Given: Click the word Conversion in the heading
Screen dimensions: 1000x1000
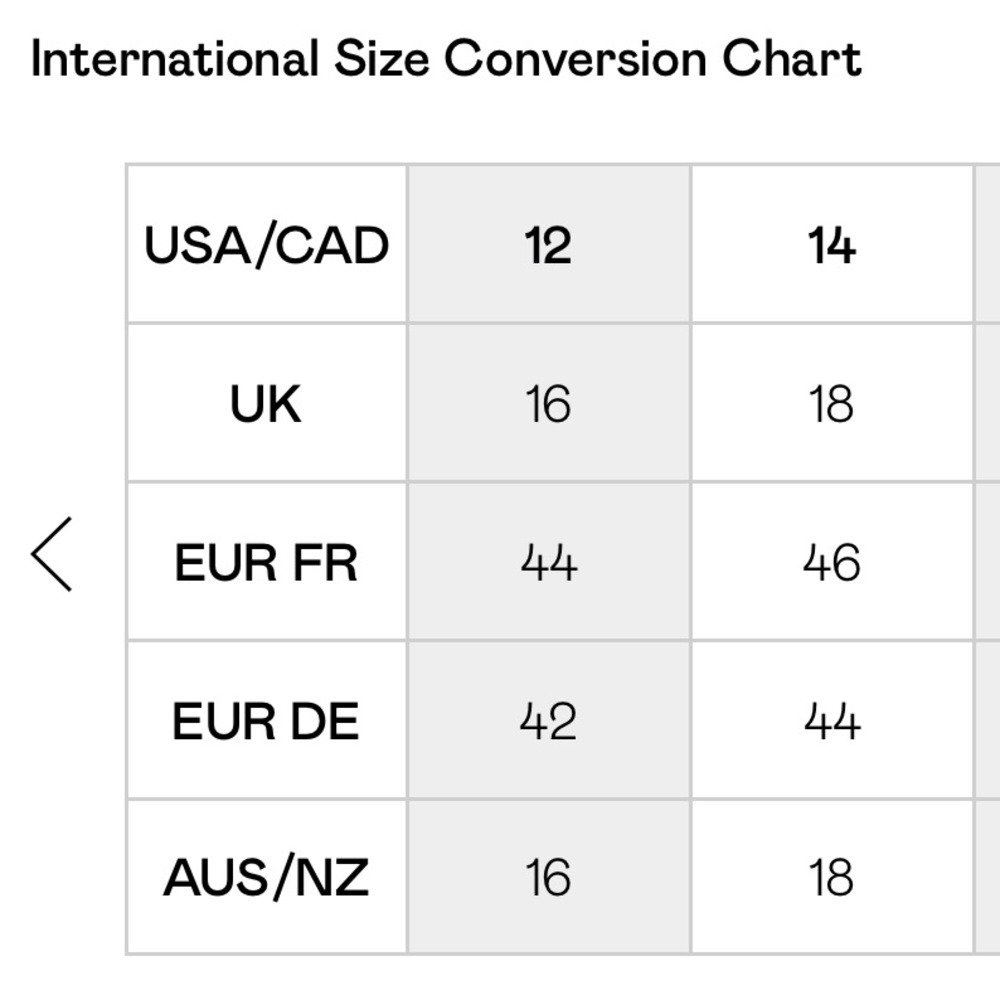Looking at the screenshot, I should tap(576, 58).
